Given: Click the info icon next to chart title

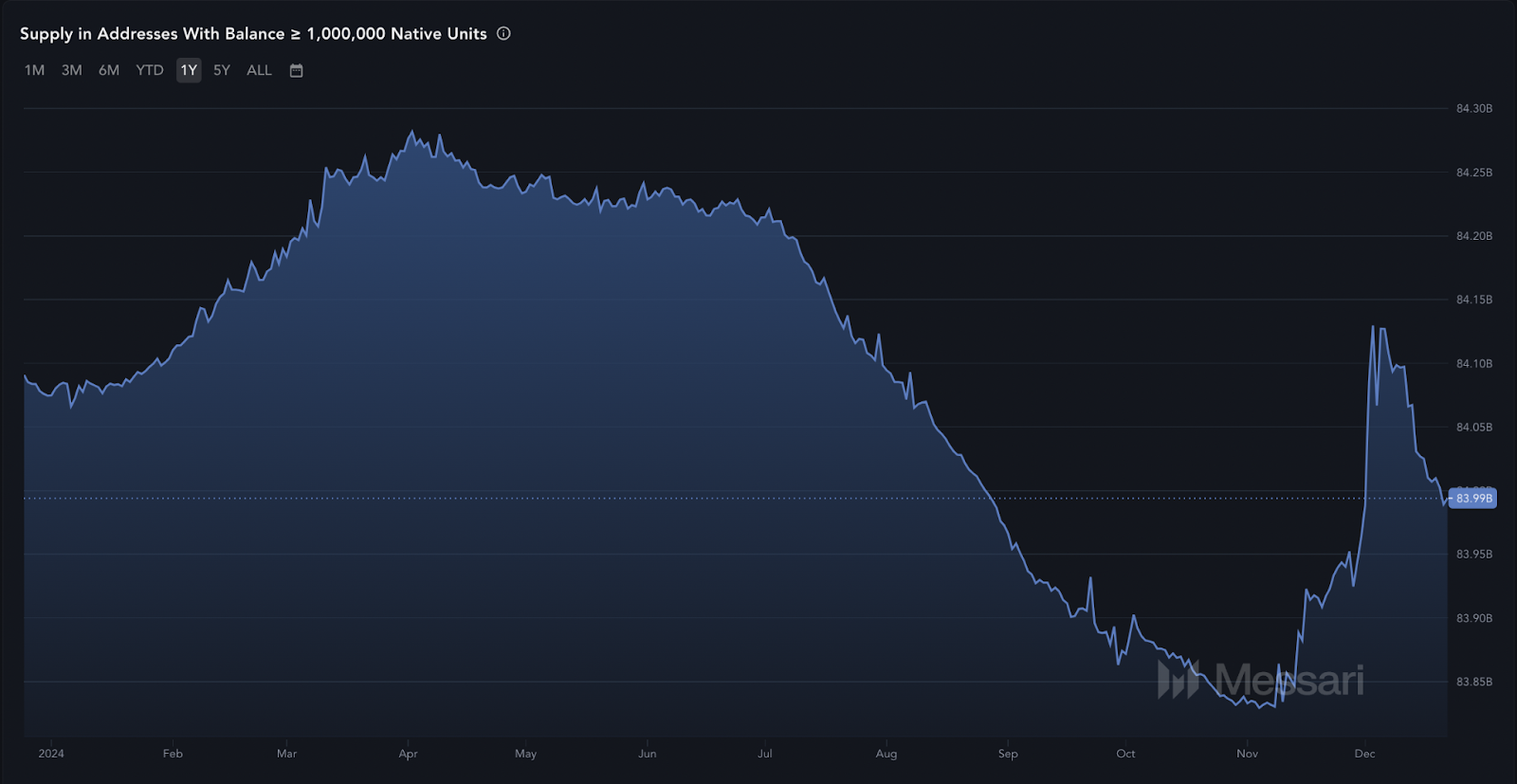Looking at the screenshot, I should click(503, 33).
